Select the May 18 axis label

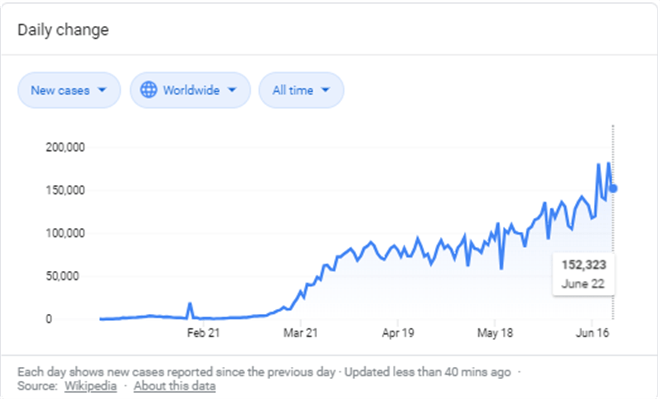click(495, 333)
